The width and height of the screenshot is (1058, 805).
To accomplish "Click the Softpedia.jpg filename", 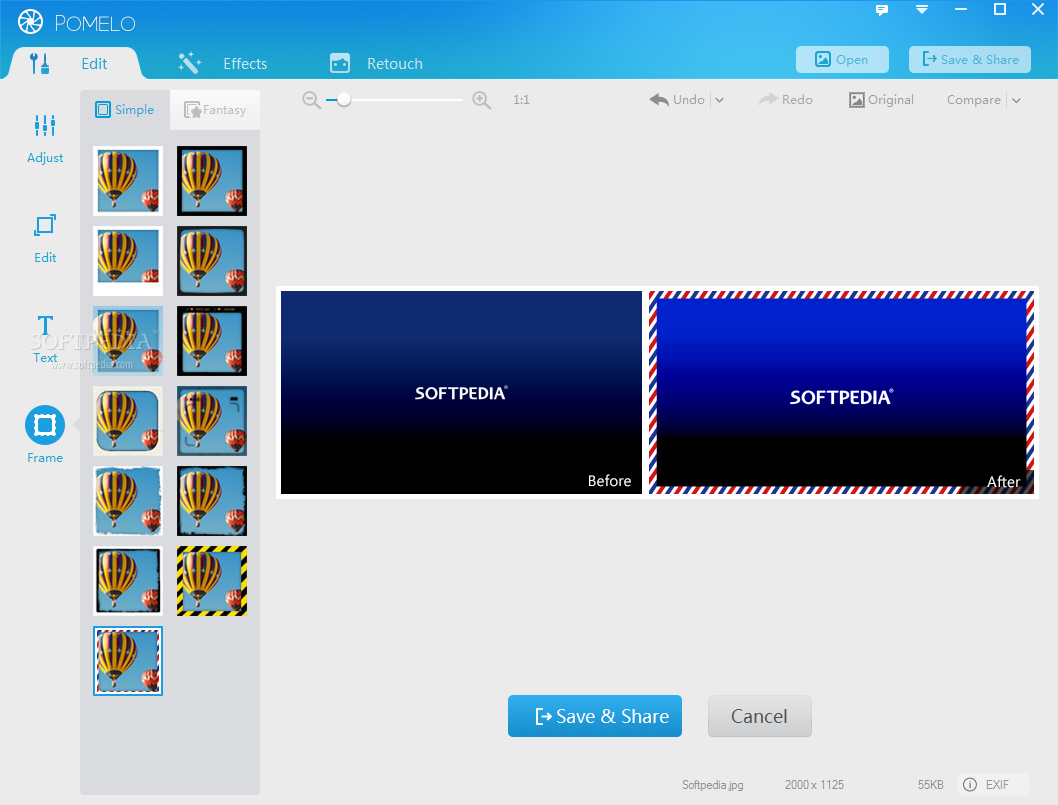I will pyautogui.click(x=713, y=785).
